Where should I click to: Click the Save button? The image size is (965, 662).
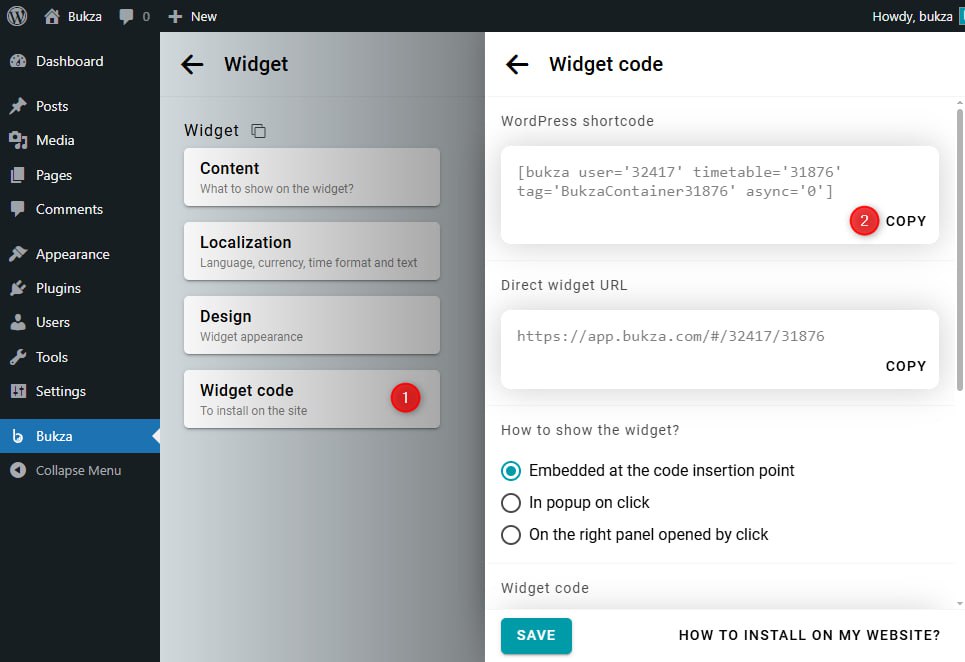coord(536,635)
